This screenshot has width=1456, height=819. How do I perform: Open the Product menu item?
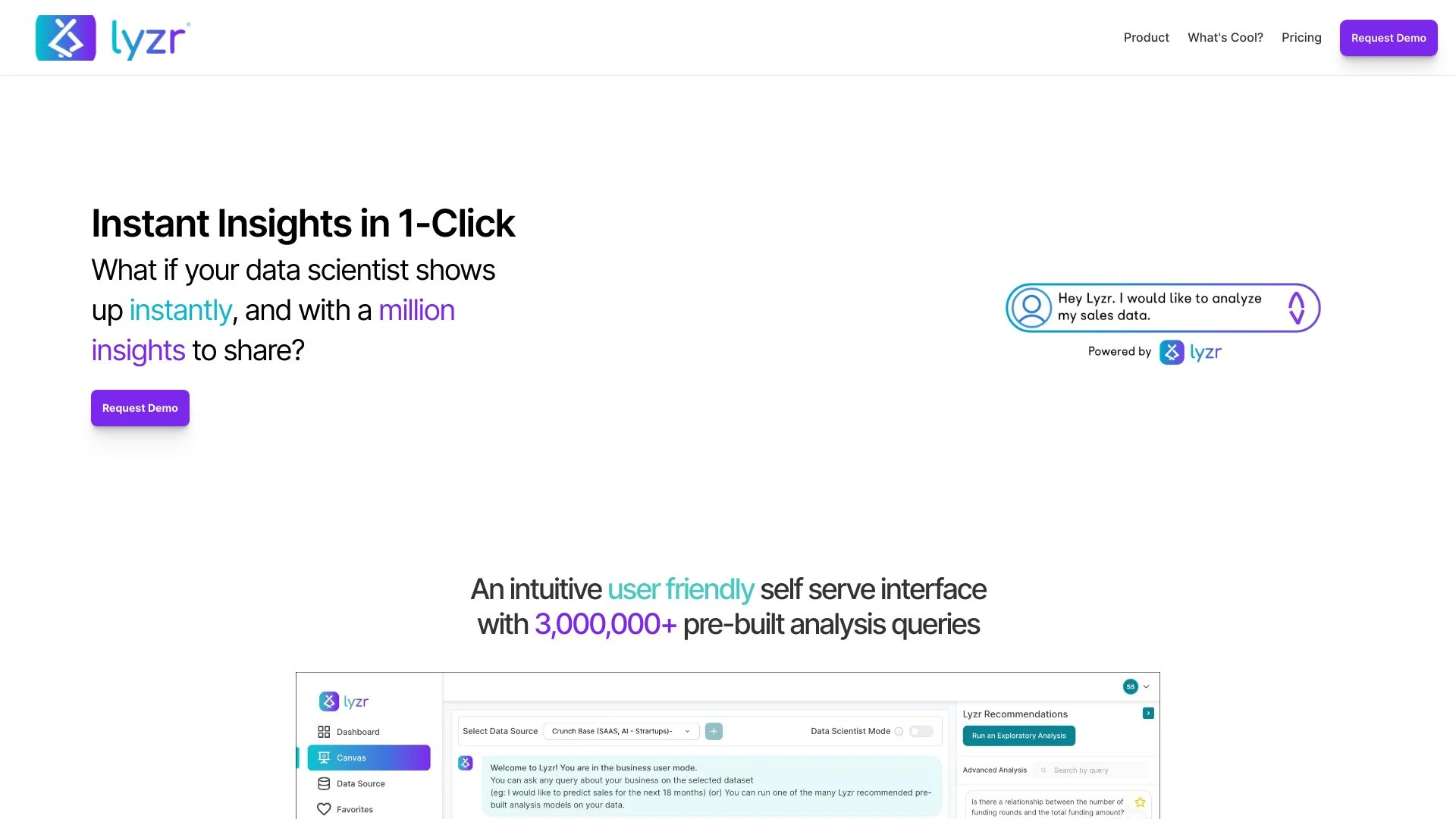(1146, 37)
